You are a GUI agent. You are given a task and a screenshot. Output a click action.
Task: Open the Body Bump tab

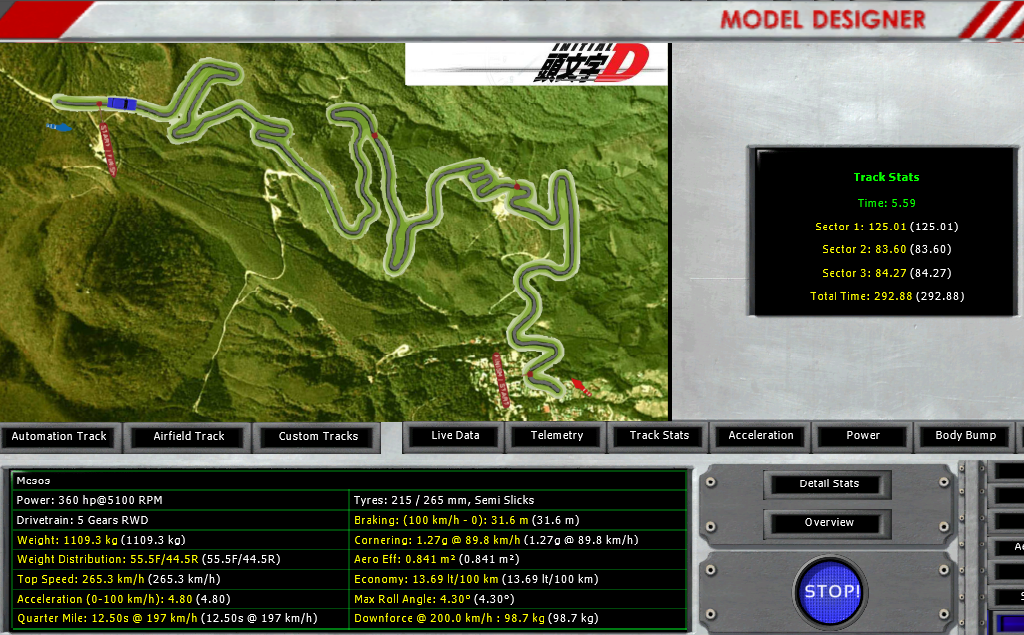(x=965, y=436)
